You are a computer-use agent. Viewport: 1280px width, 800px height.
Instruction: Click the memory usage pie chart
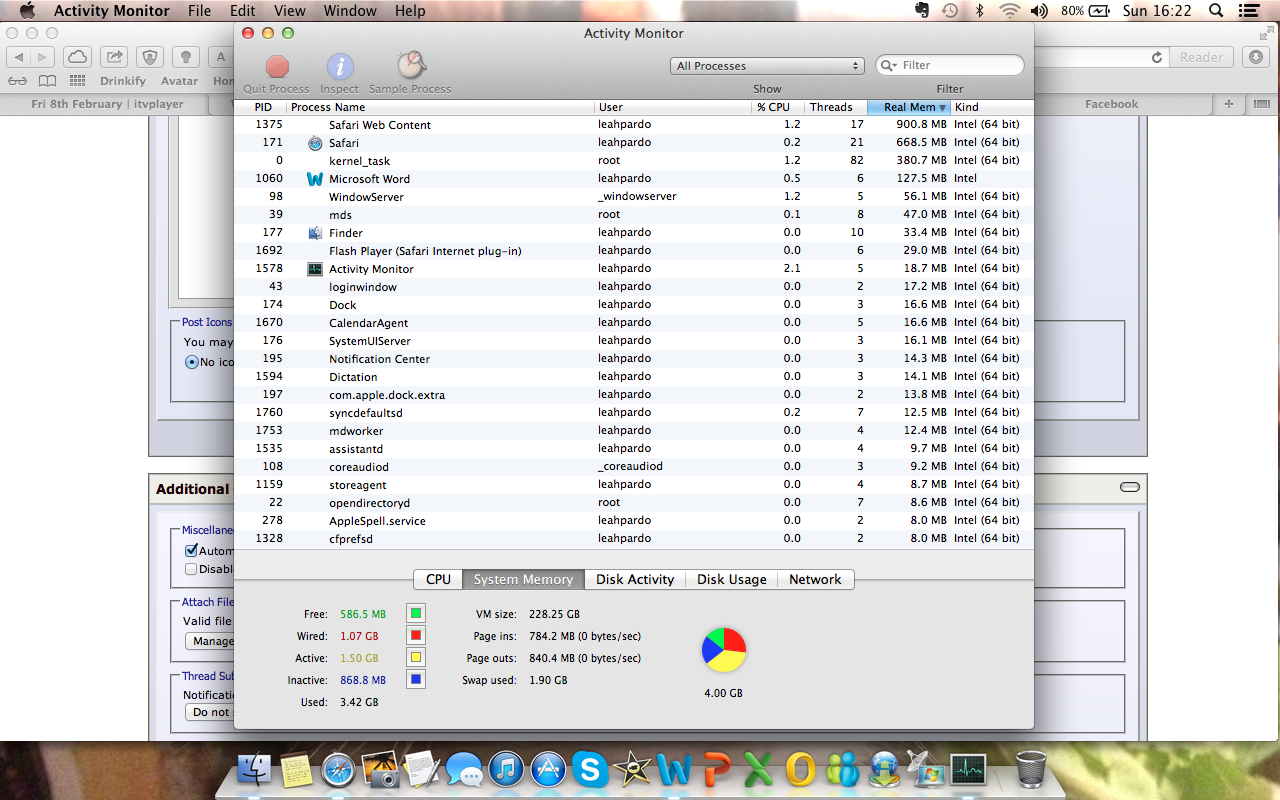click(723, 650)
